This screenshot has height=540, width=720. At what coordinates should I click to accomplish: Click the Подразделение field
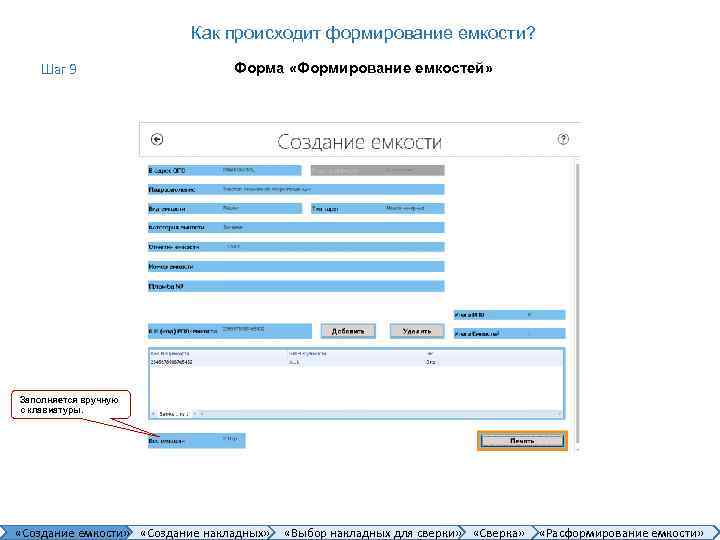click(296, 189)
